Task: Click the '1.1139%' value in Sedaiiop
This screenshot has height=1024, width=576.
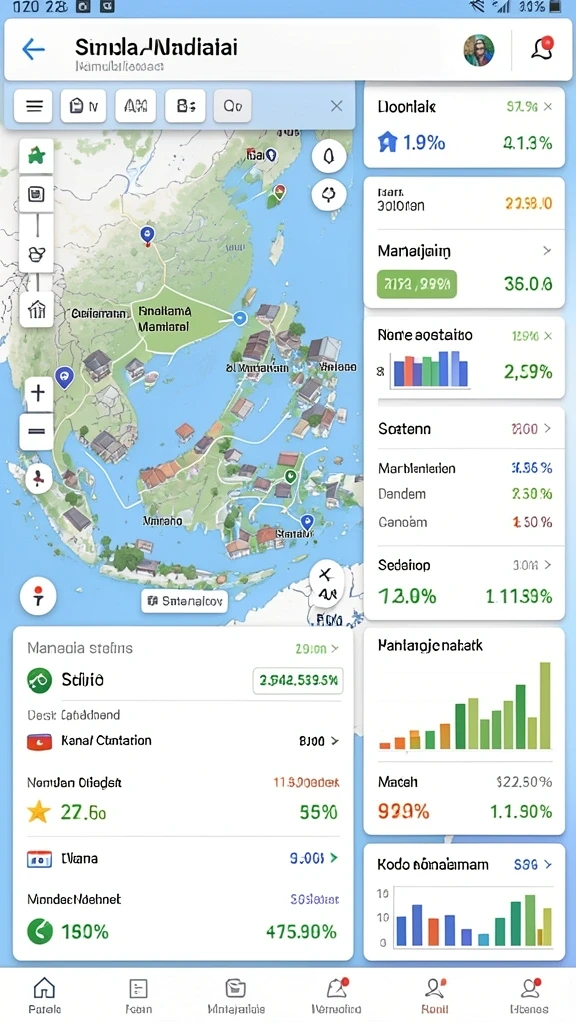Action: pos(519,596)
